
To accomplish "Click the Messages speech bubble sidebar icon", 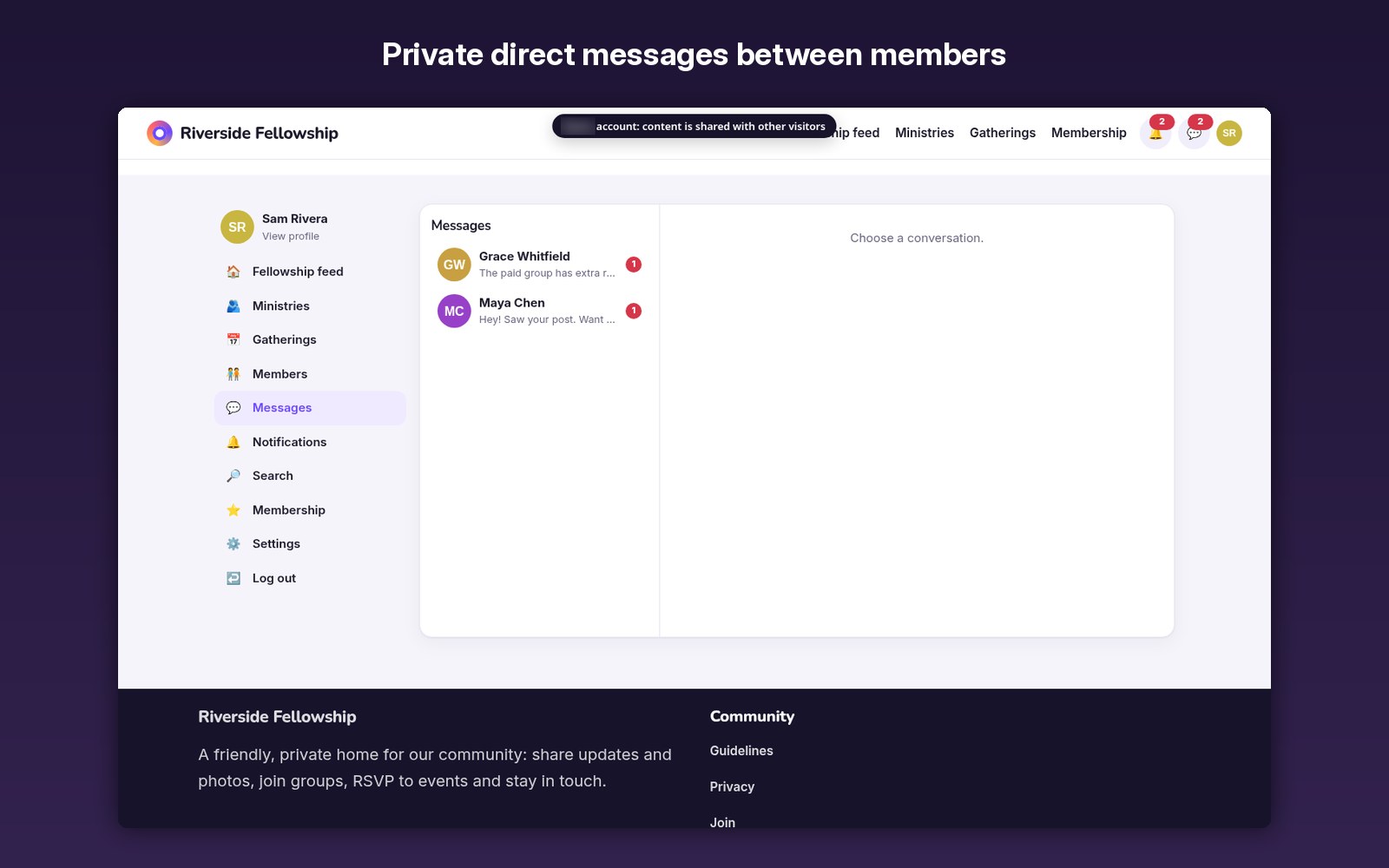I will (234, 408).
